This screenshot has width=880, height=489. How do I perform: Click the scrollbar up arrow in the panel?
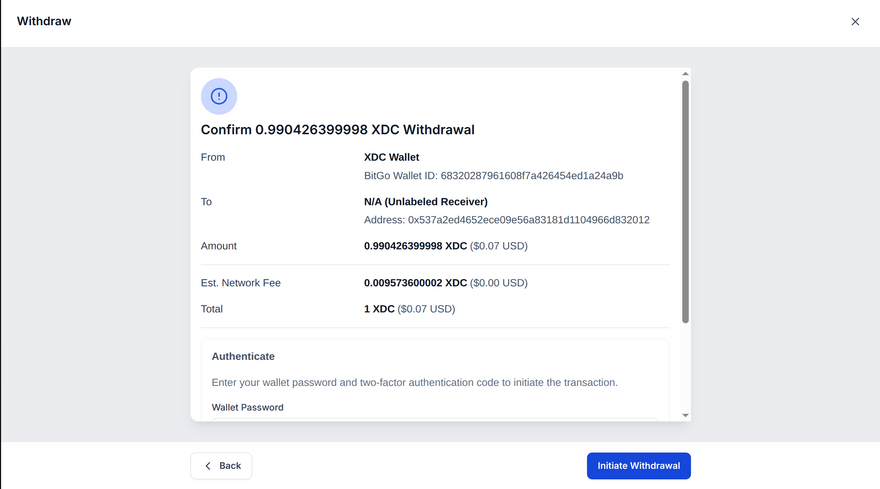[685, 74]
